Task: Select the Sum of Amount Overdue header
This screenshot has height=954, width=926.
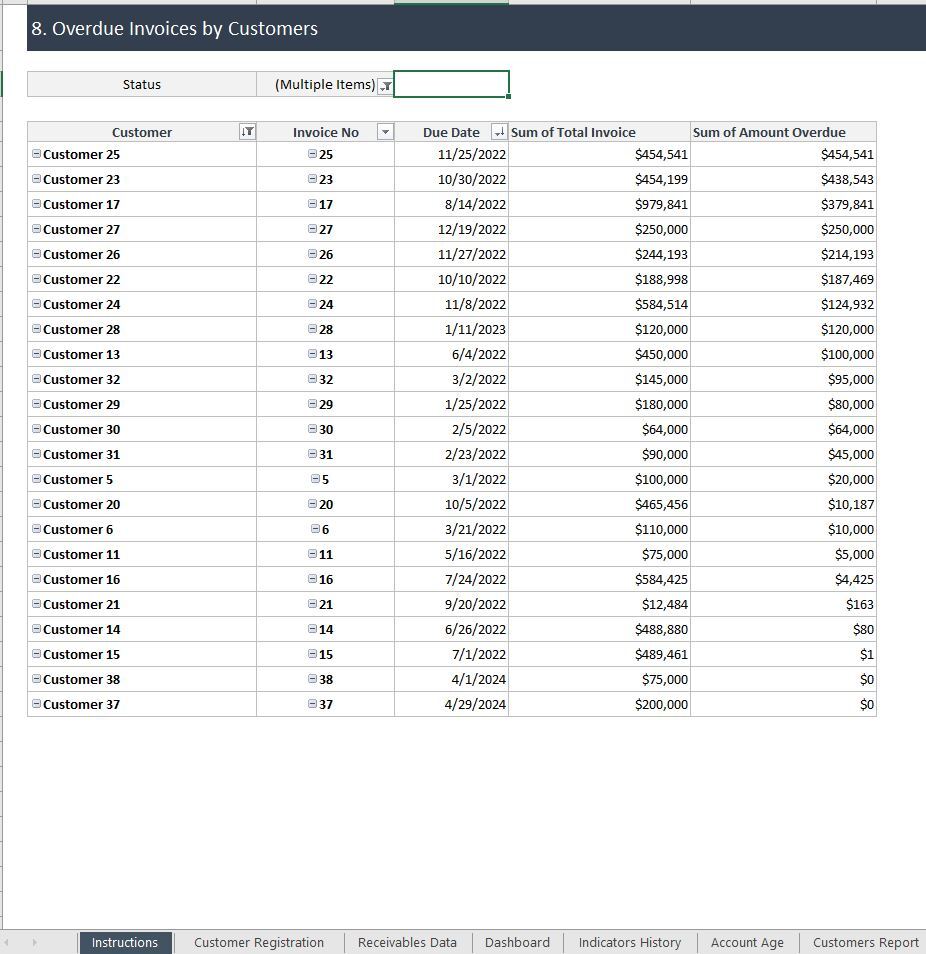Action: [x=783, y=132]
